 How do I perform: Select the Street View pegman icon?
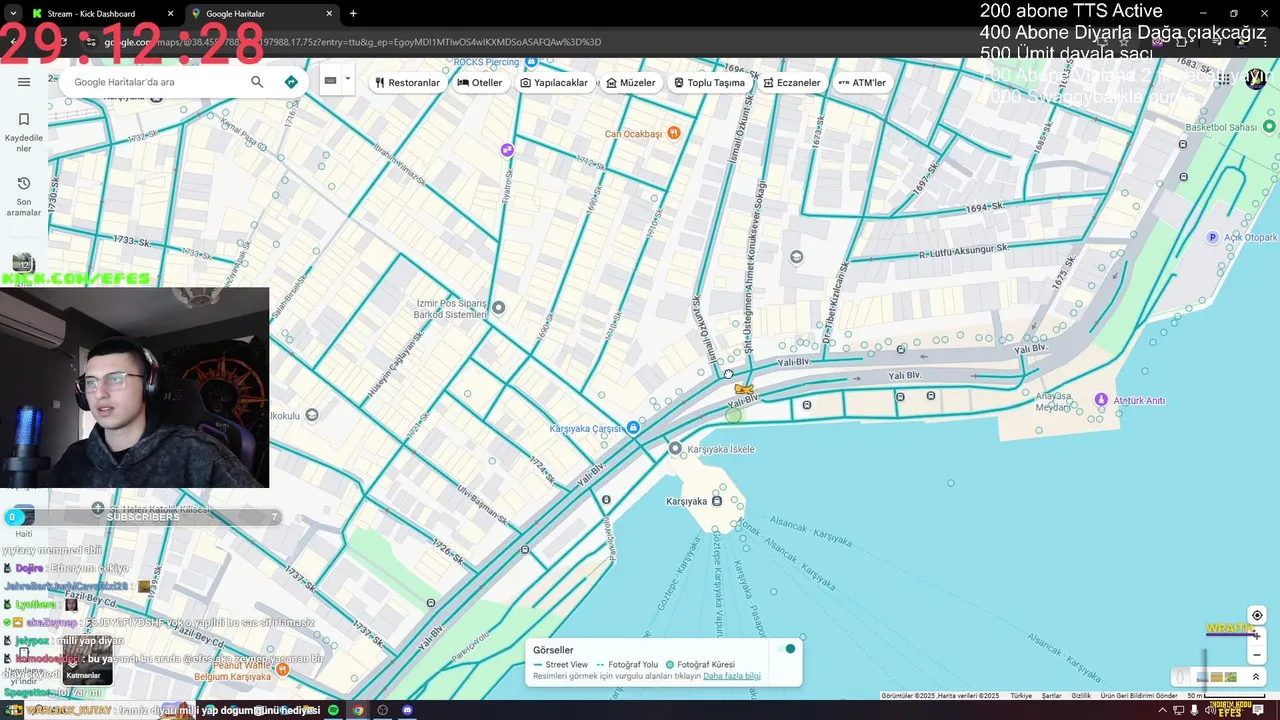[x=1180, y=677]
